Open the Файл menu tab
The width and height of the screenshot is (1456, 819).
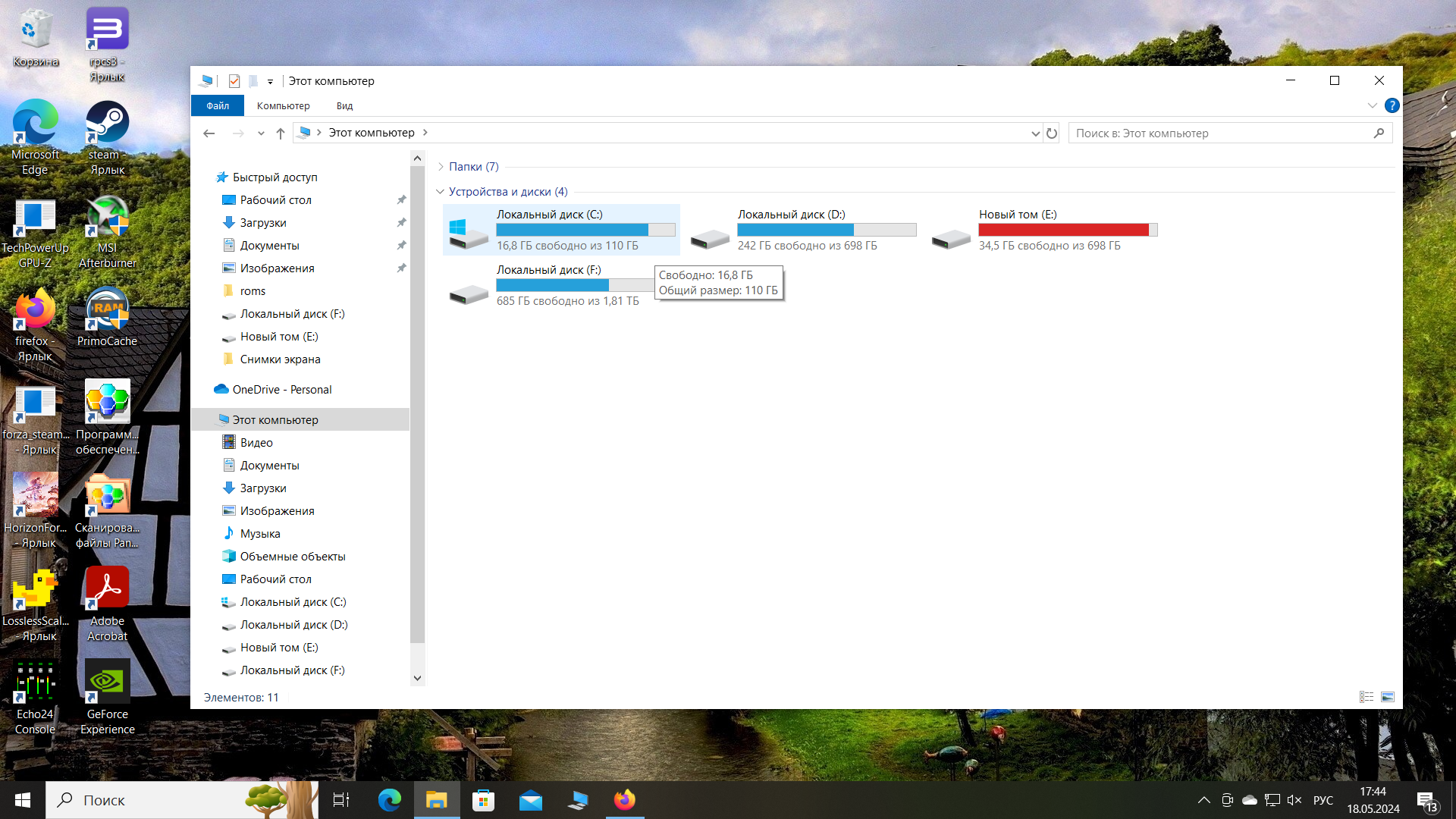coord(218,106)
